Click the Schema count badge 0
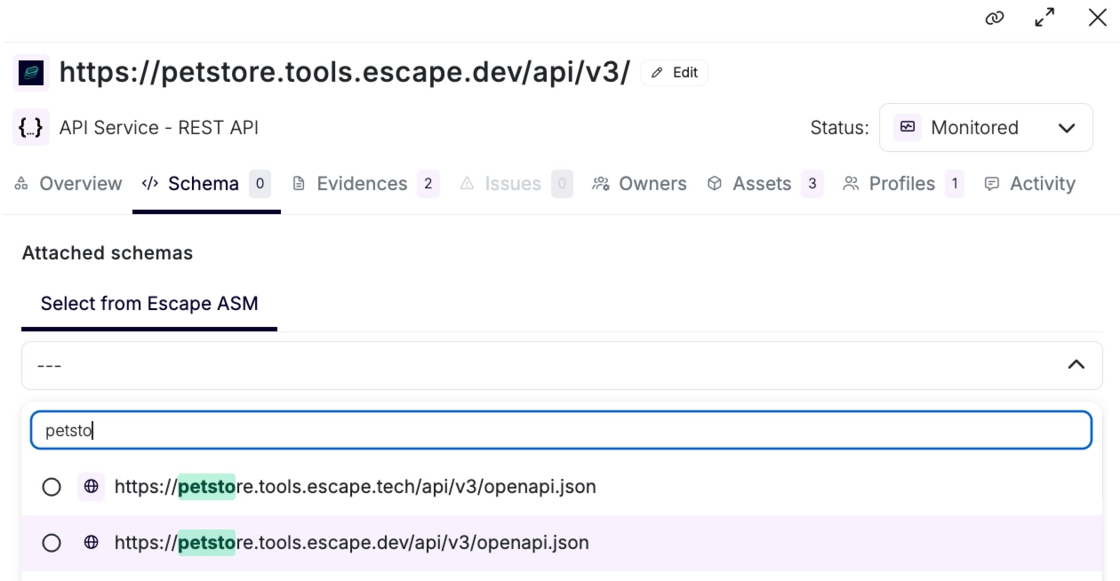 (260, 184)
